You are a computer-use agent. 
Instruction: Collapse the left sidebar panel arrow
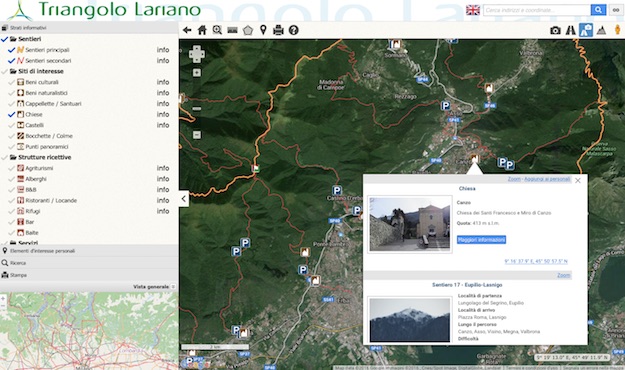pos(183,199)
